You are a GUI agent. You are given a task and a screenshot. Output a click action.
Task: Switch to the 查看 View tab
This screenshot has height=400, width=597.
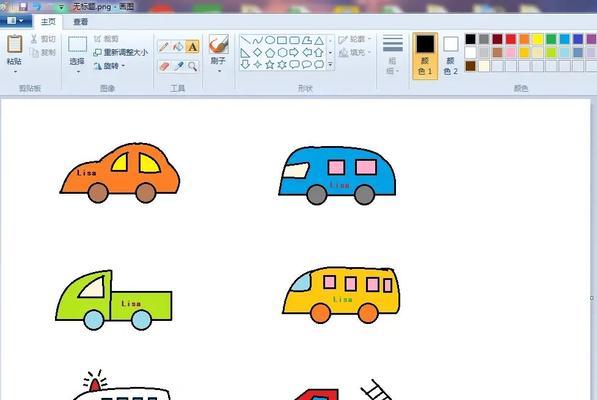(x=80, y=22)
